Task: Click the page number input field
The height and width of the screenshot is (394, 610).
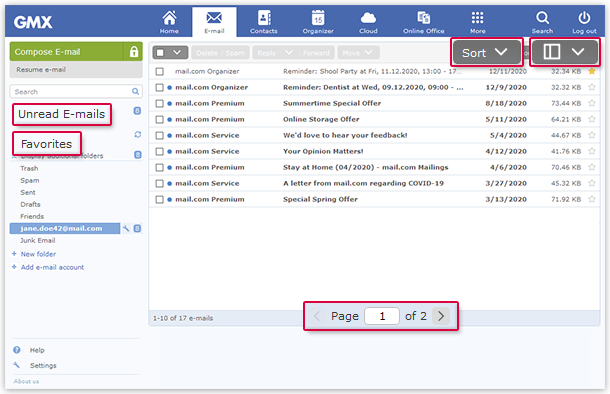Action: (382, 316)
